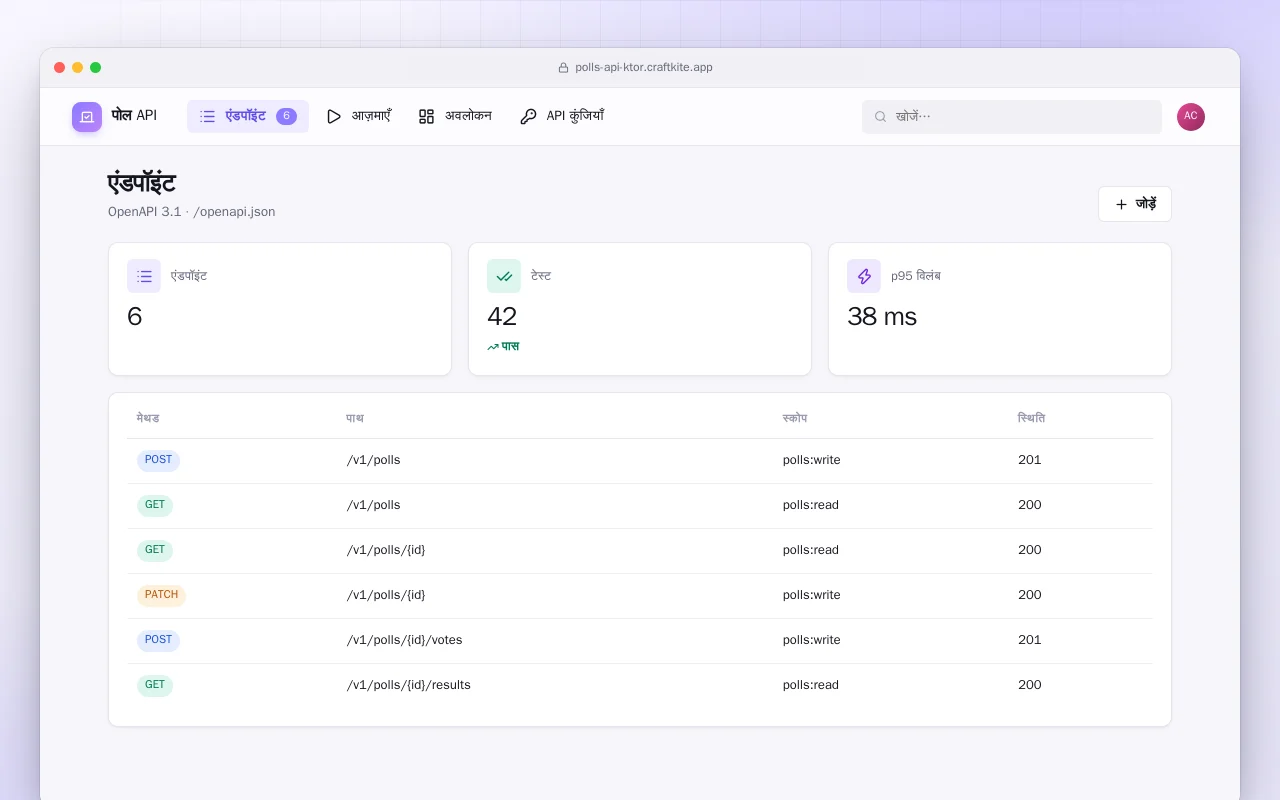Open the API कुंजियाँ tab
Image resolution: width=1280 pixels, height=800 pixels.
(562, 116)
